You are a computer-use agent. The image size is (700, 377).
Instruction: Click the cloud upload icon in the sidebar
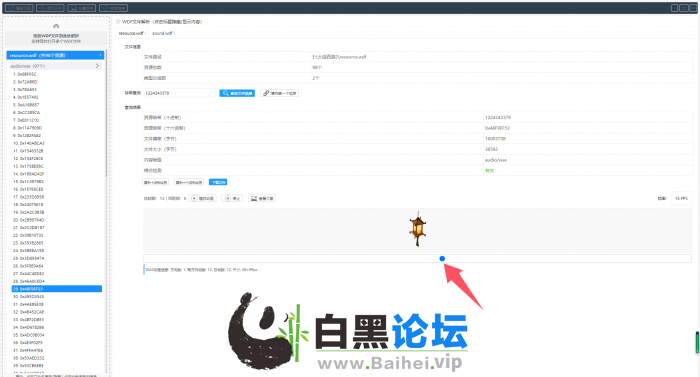coord(56,26)
